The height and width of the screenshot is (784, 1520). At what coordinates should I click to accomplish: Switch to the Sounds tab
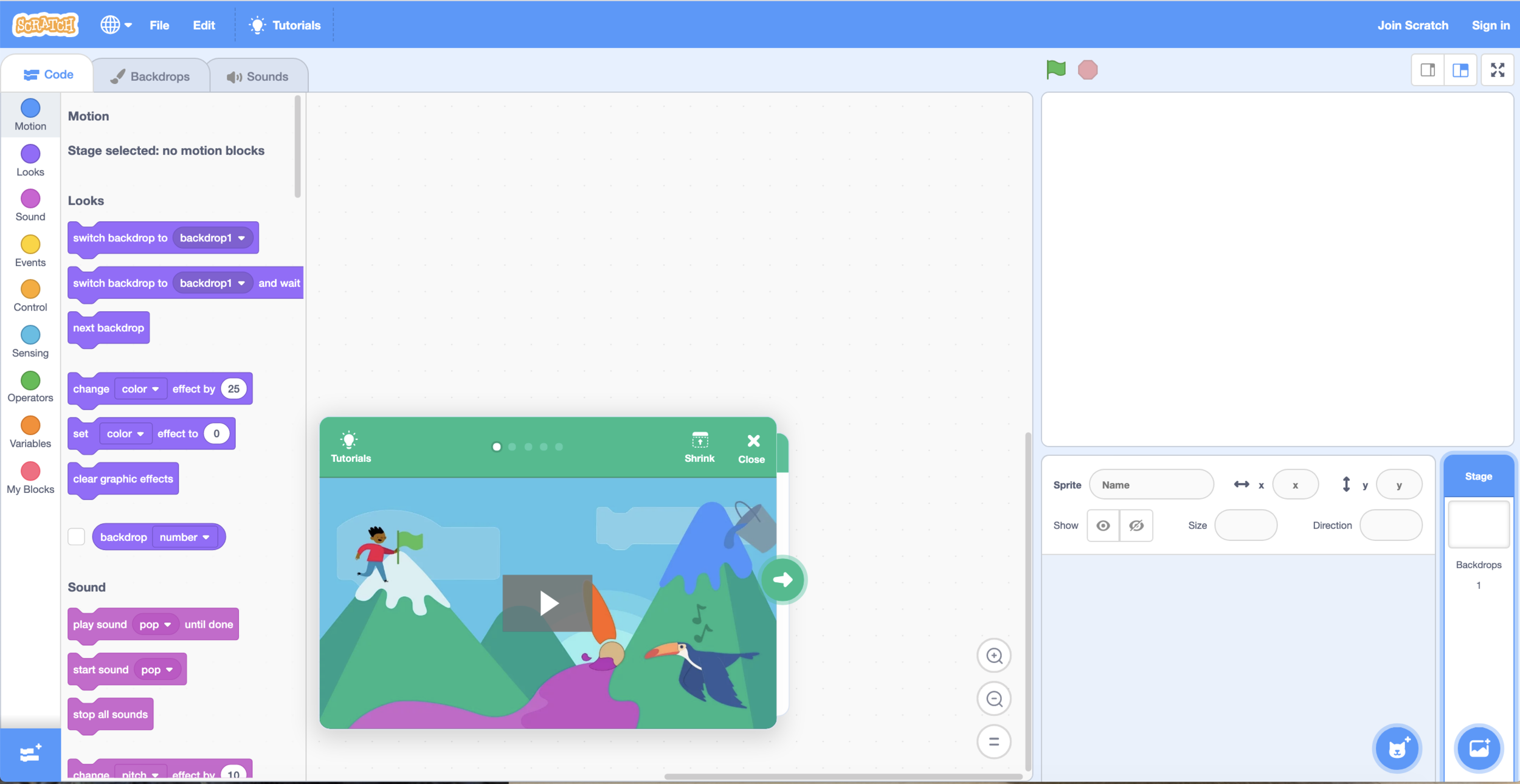(257, 75)
